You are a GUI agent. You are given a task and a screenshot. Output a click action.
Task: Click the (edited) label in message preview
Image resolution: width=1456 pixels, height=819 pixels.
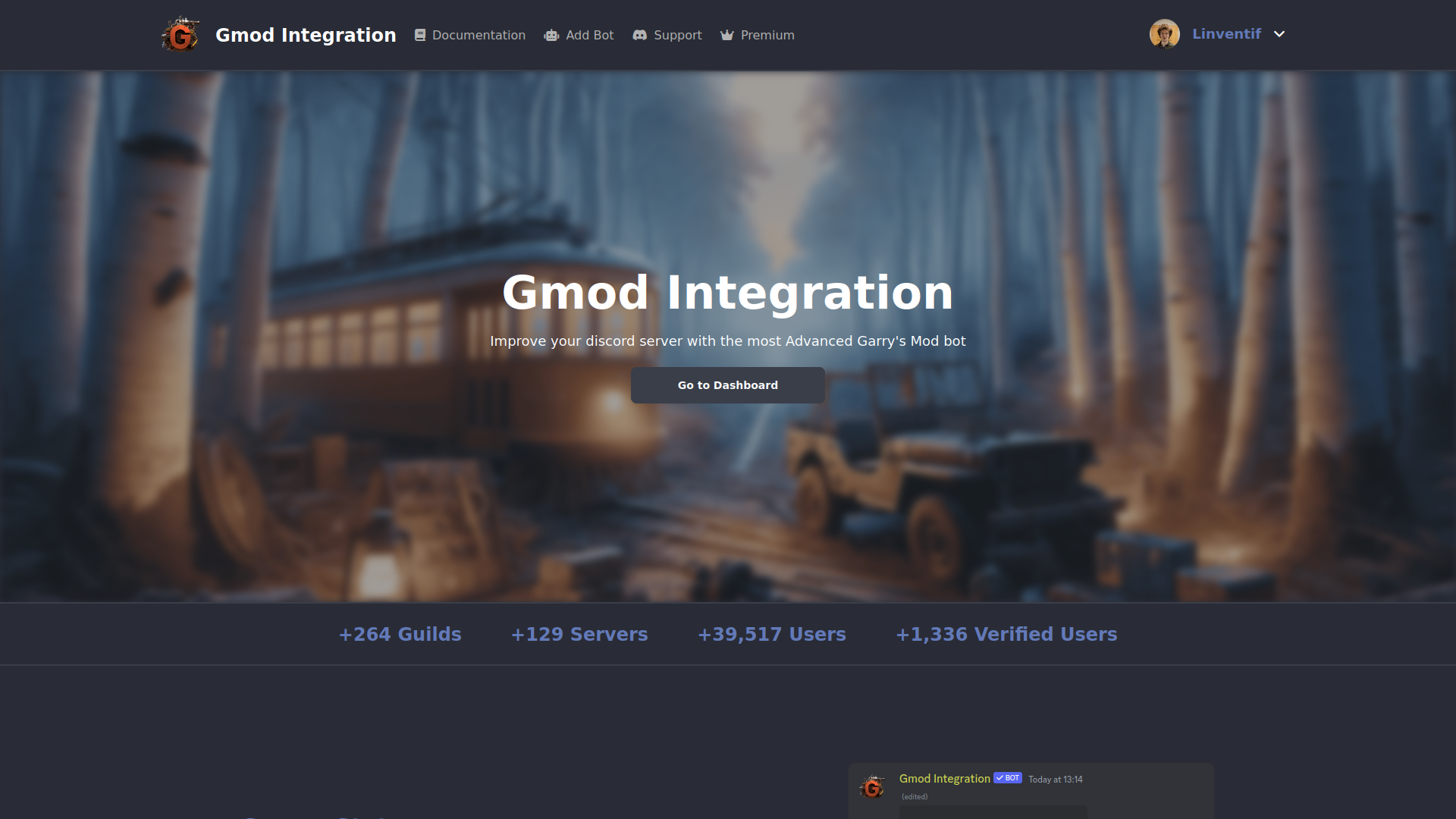coord(915,797)
